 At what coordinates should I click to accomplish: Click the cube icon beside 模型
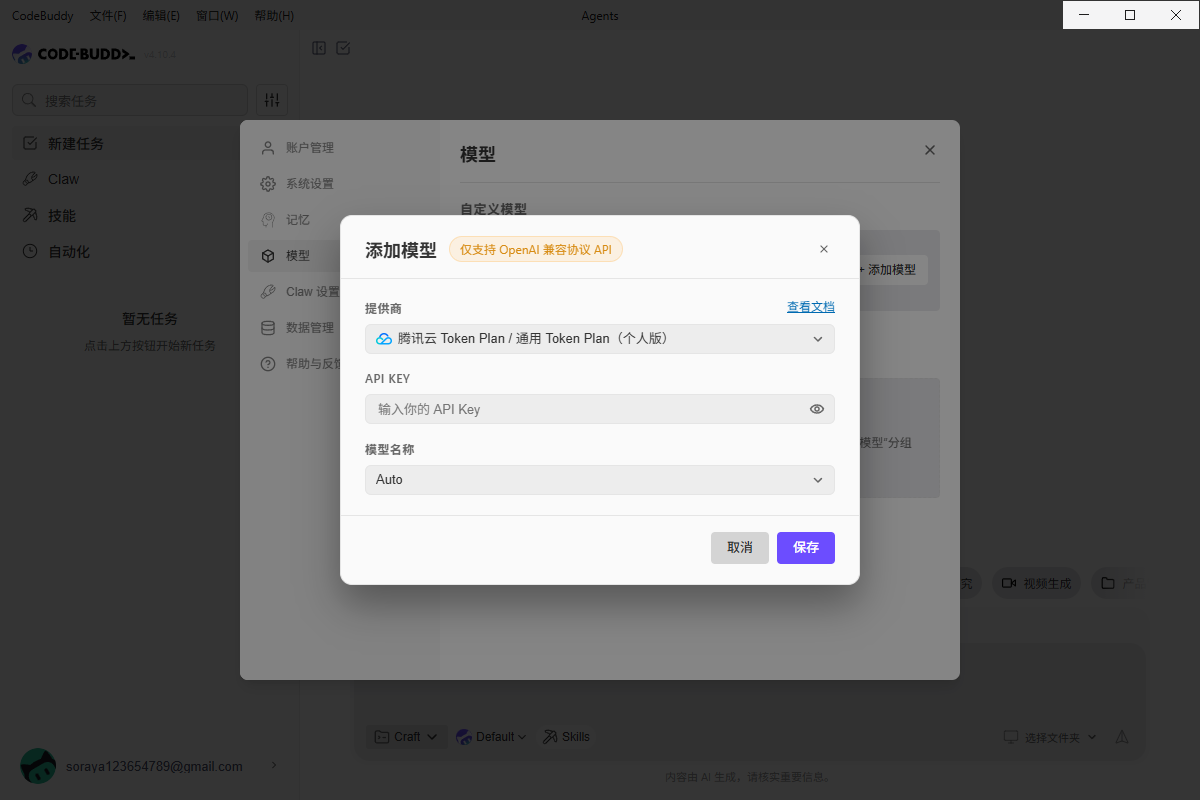[x=268, y=256]
